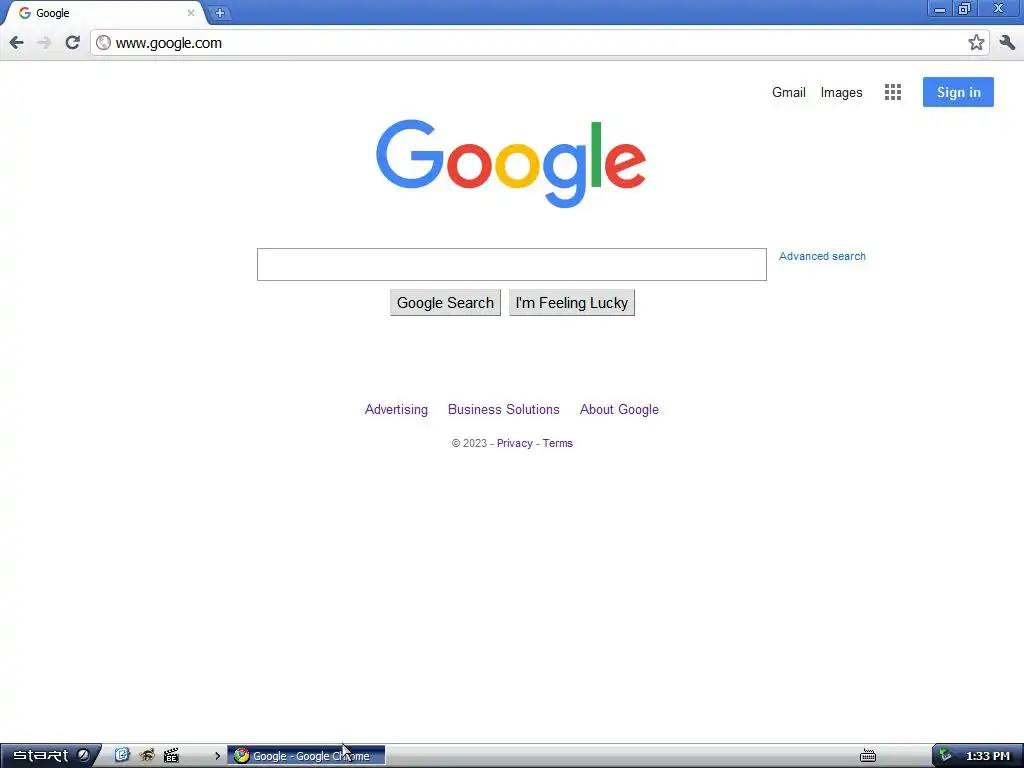Go back using the back arrow

pos(16,43)
